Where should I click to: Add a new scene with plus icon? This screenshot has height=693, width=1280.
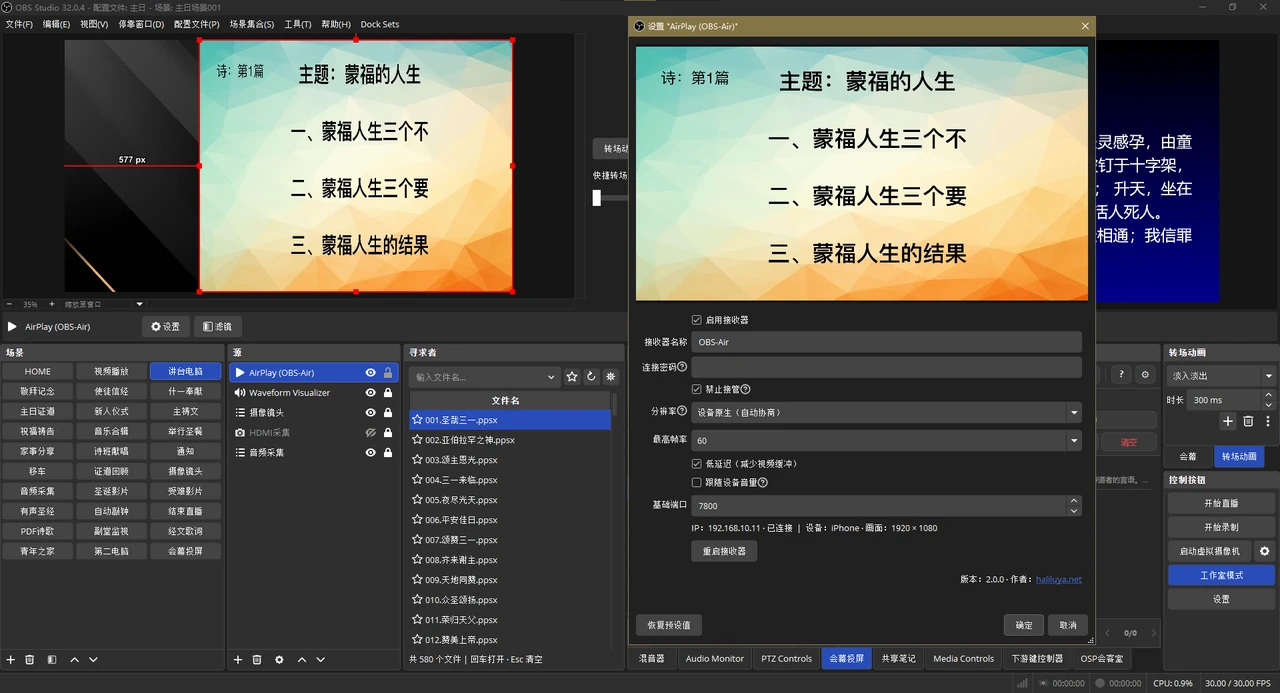pos(11,660)
